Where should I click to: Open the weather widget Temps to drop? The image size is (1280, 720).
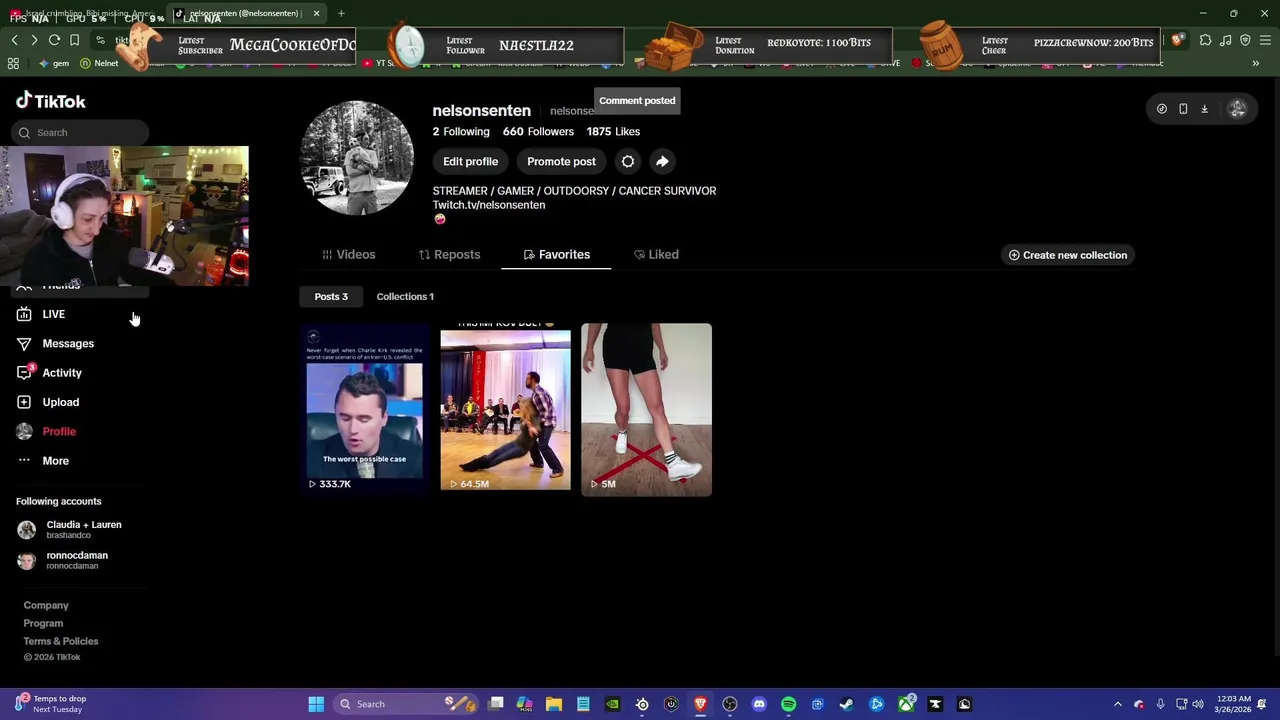point(50,704)
